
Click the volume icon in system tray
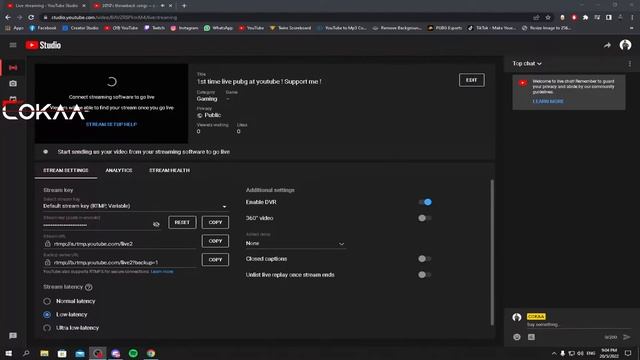(580, 353)
